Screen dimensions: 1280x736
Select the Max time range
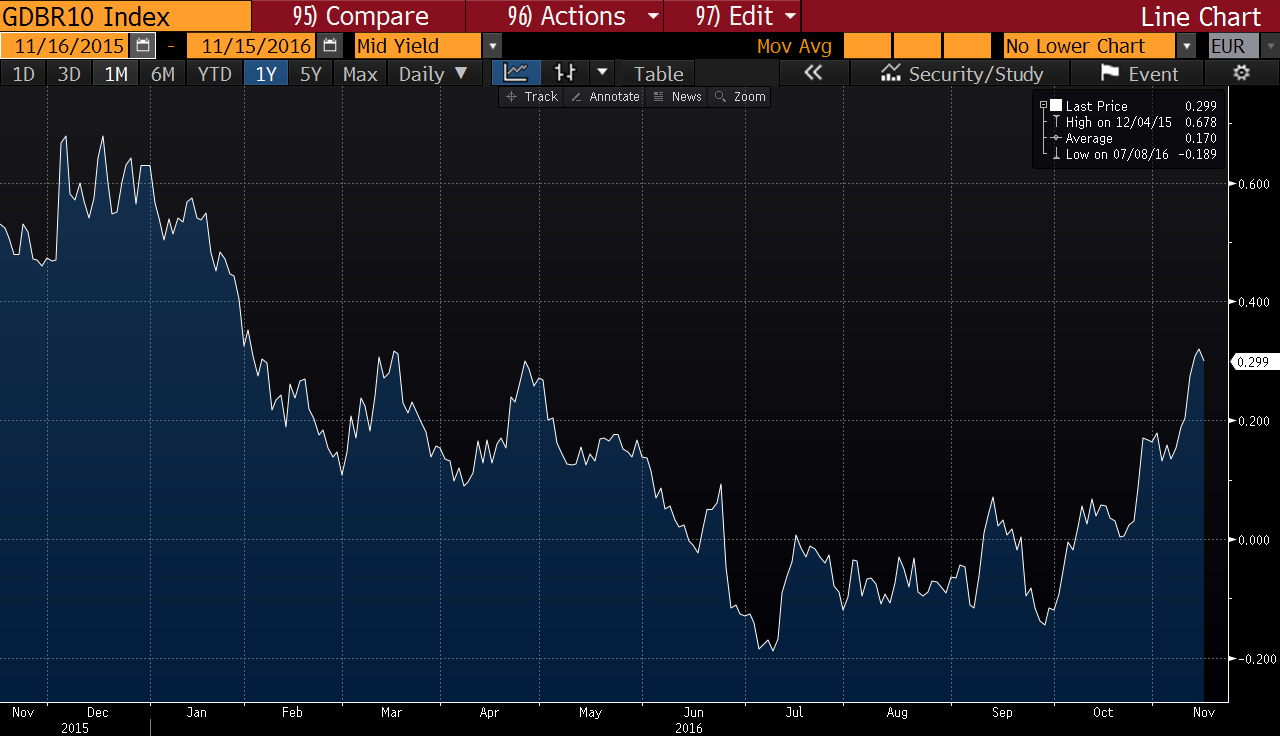[360, 74]
